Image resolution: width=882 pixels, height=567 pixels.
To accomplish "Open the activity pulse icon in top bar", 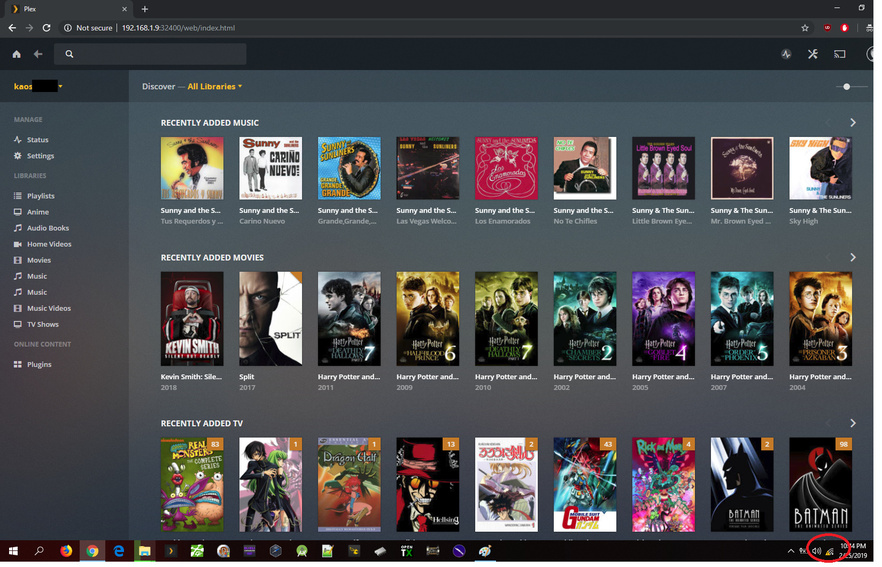I will point(786,54).
